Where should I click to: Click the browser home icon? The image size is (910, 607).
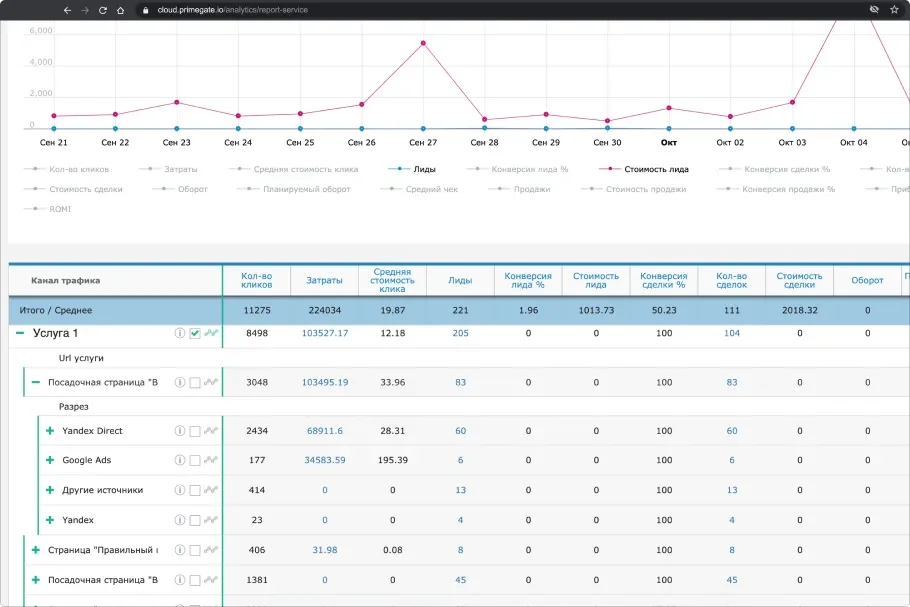coord(121,10)
